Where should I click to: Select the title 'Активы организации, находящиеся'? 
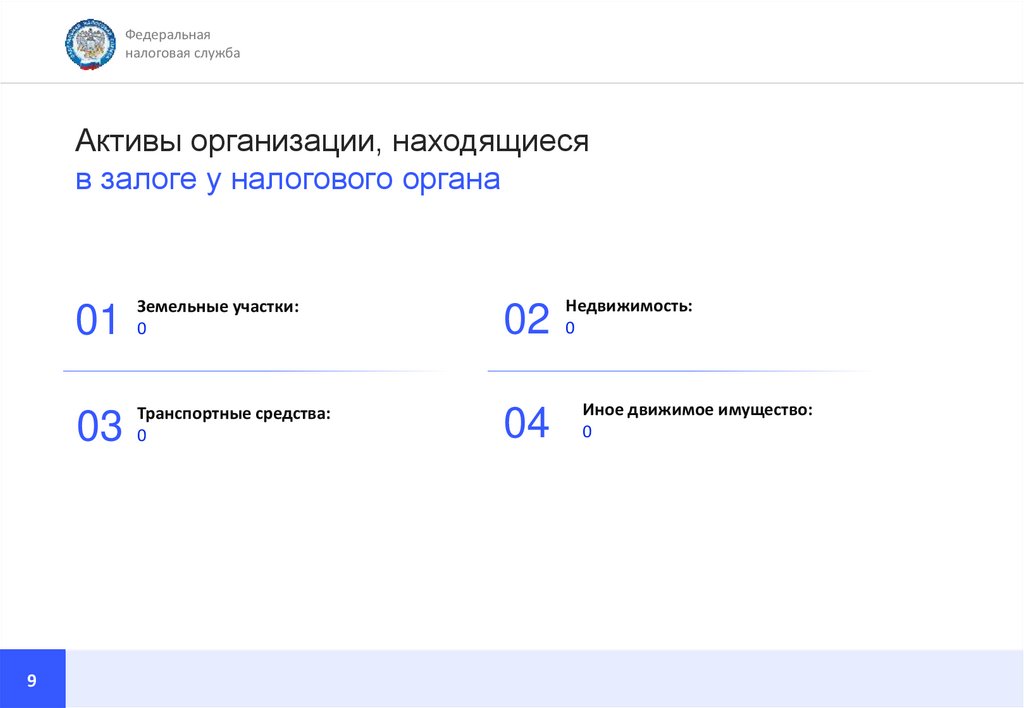point(332,140)
